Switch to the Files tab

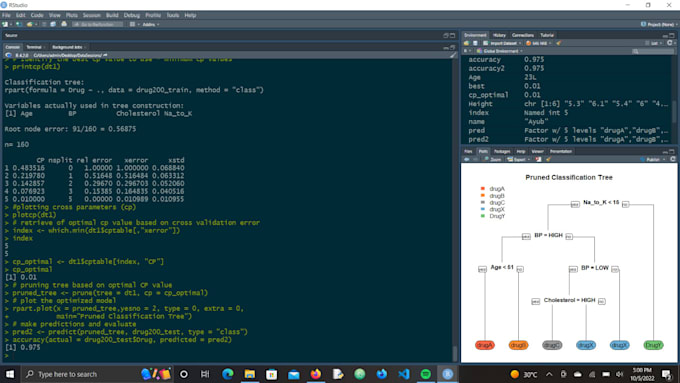(x=468, y=151)
